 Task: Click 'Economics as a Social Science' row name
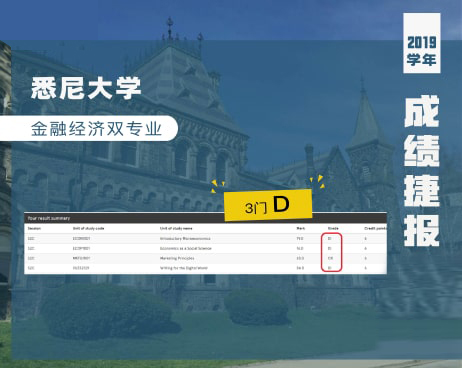tap(186, 249)
